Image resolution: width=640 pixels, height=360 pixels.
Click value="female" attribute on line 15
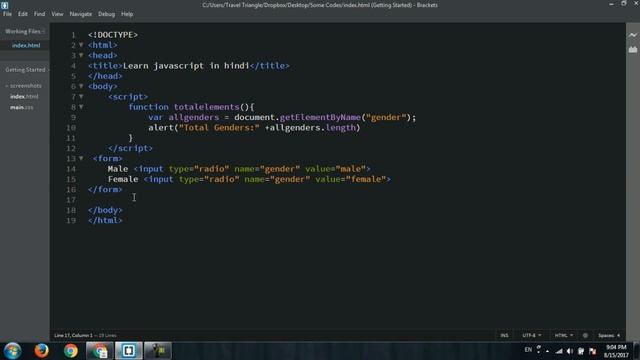click(x=351, y=179)
